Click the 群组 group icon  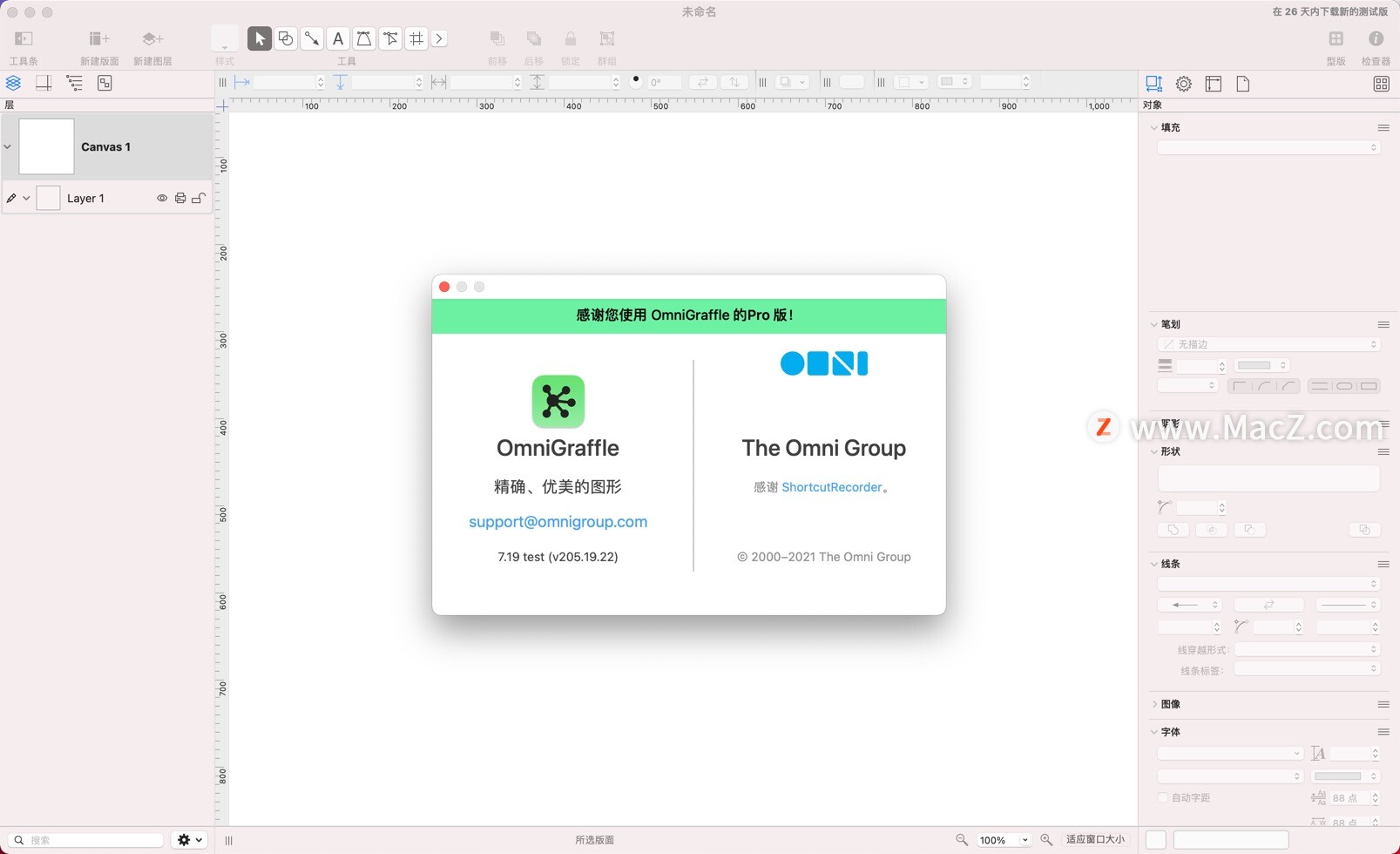(x=607, y=38)
